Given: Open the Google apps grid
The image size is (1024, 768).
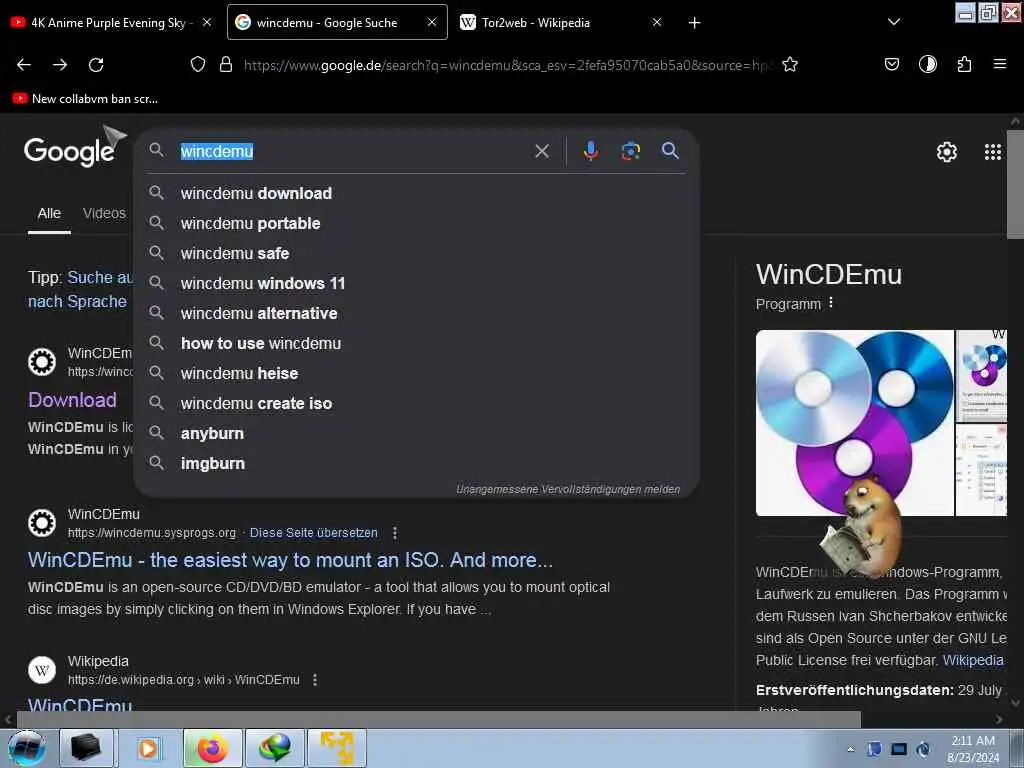Looking at the screenshot, I should pyautogui.click(x=993, y=152).
